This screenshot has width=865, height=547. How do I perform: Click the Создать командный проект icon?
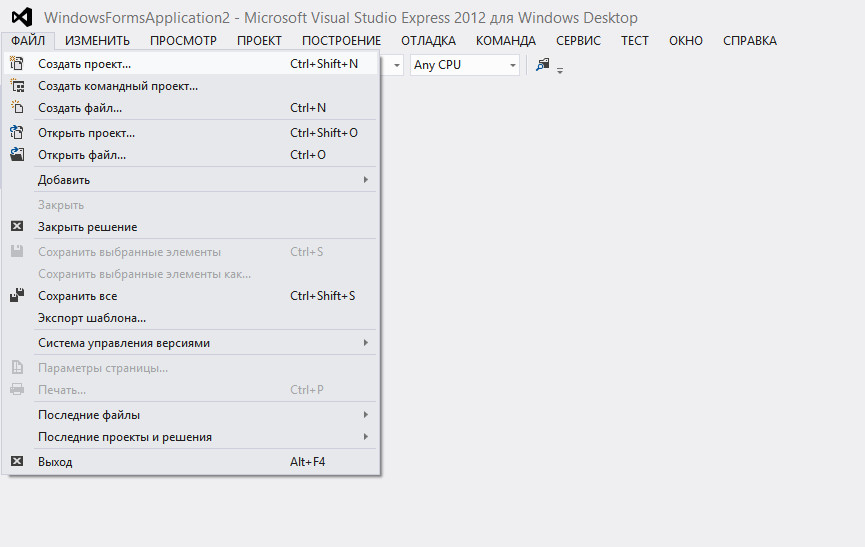click(x=17, y=85)
